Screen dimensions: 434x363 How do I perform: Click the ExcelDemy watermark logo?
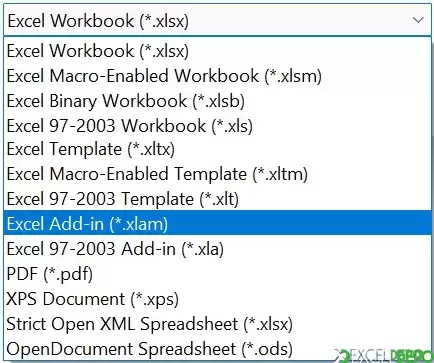383,356
